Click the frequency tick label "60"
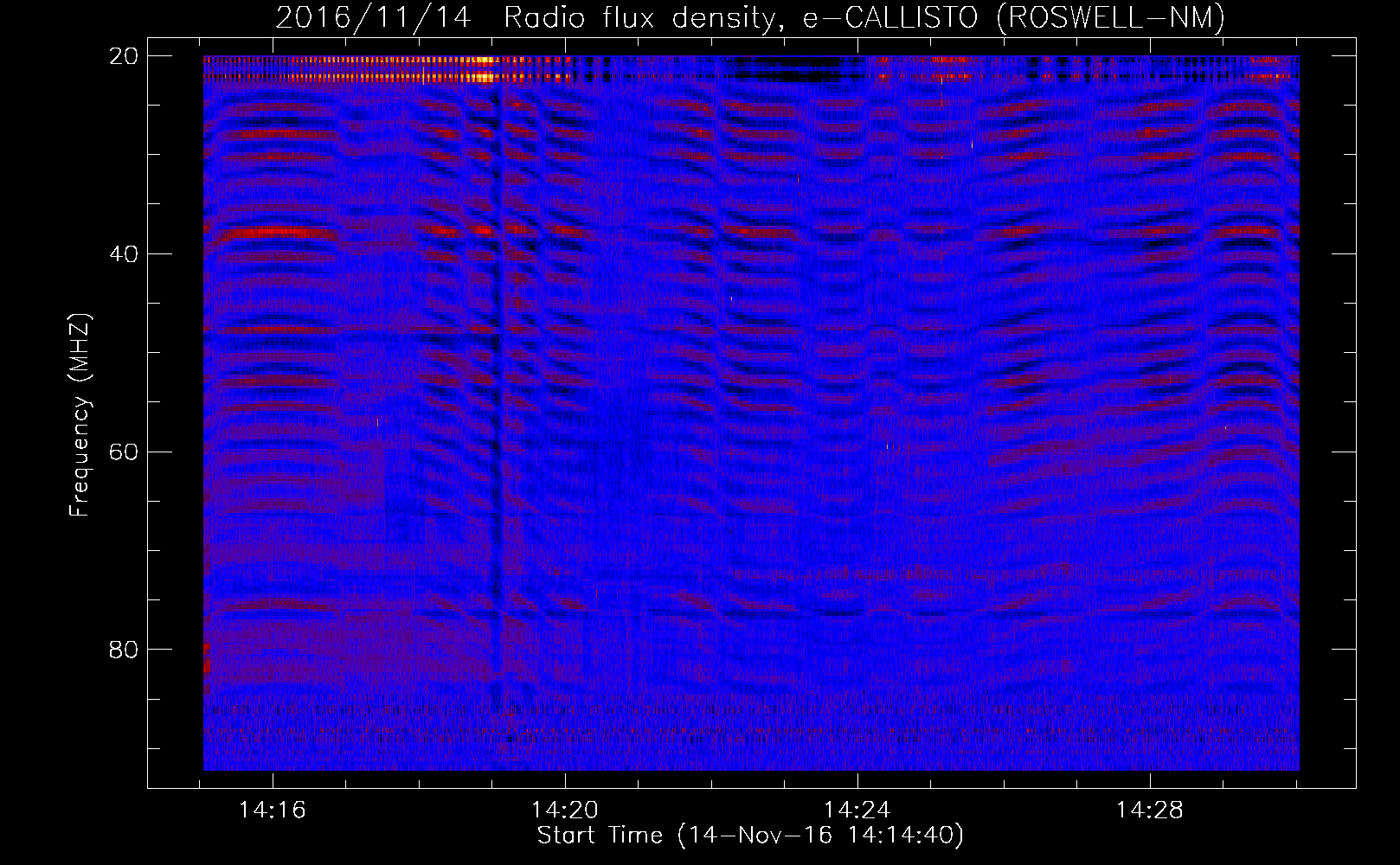Screen dimensions: 1400x865 (x=124, y=452)
